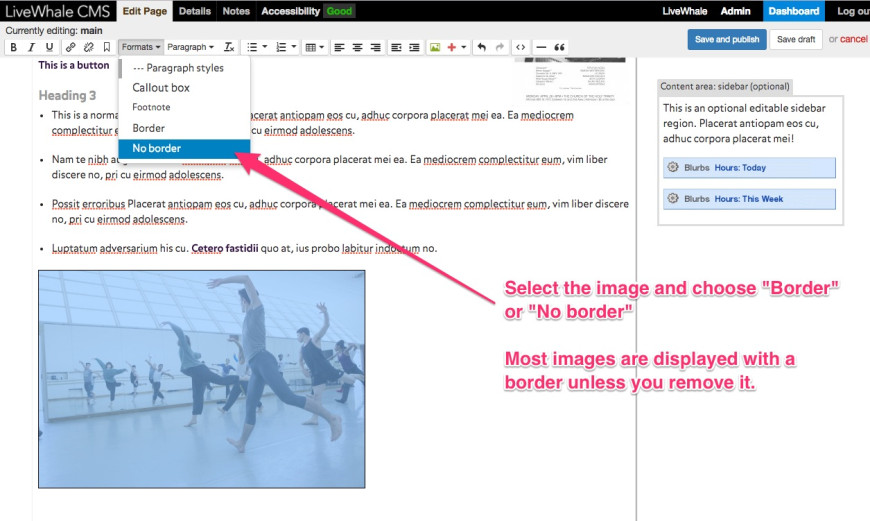Open the Admin link
The width and height of the screenshot is (870, 521).
pyautogui.click(x=735, y=11)
